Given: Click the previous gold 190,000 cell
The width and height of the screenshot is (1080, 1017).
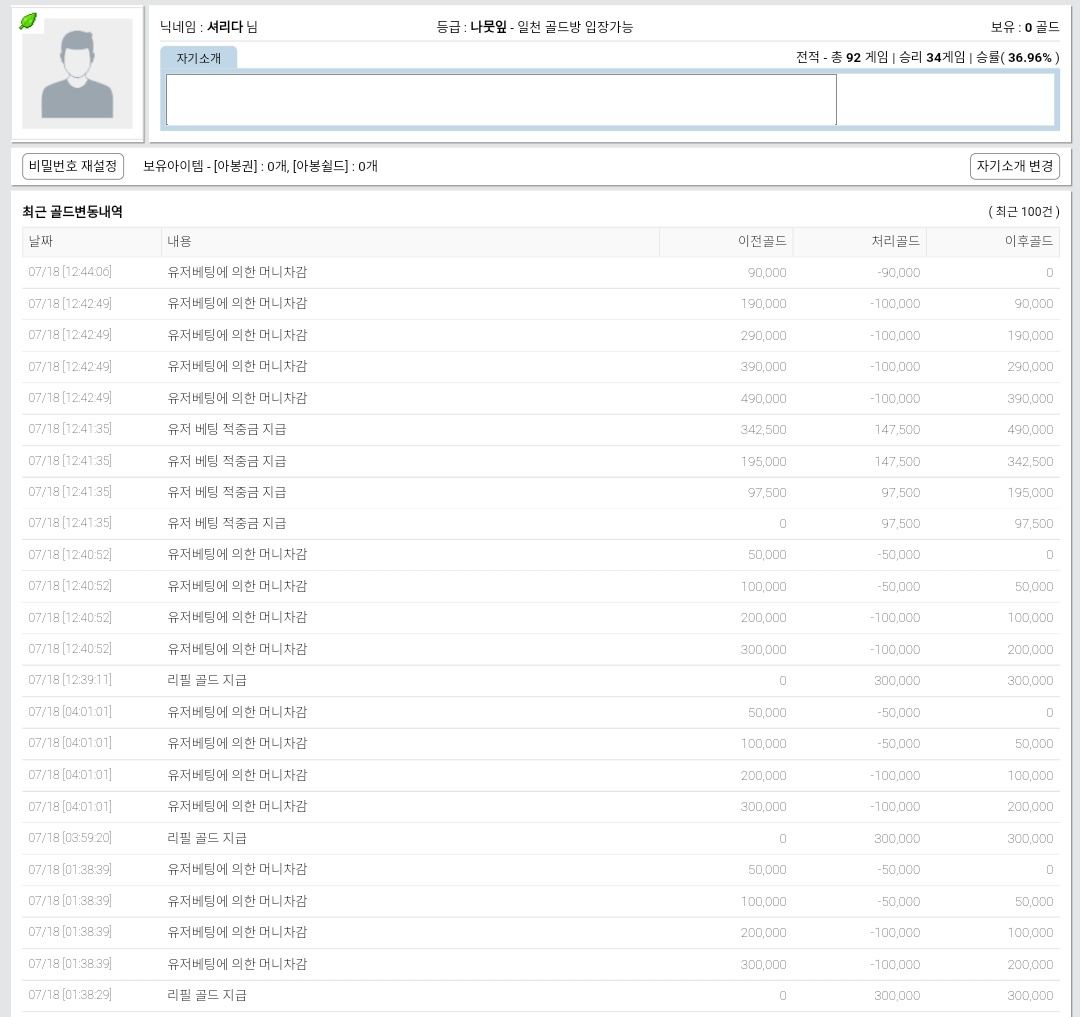Looking at the screenshot, I should click(763, 304).
